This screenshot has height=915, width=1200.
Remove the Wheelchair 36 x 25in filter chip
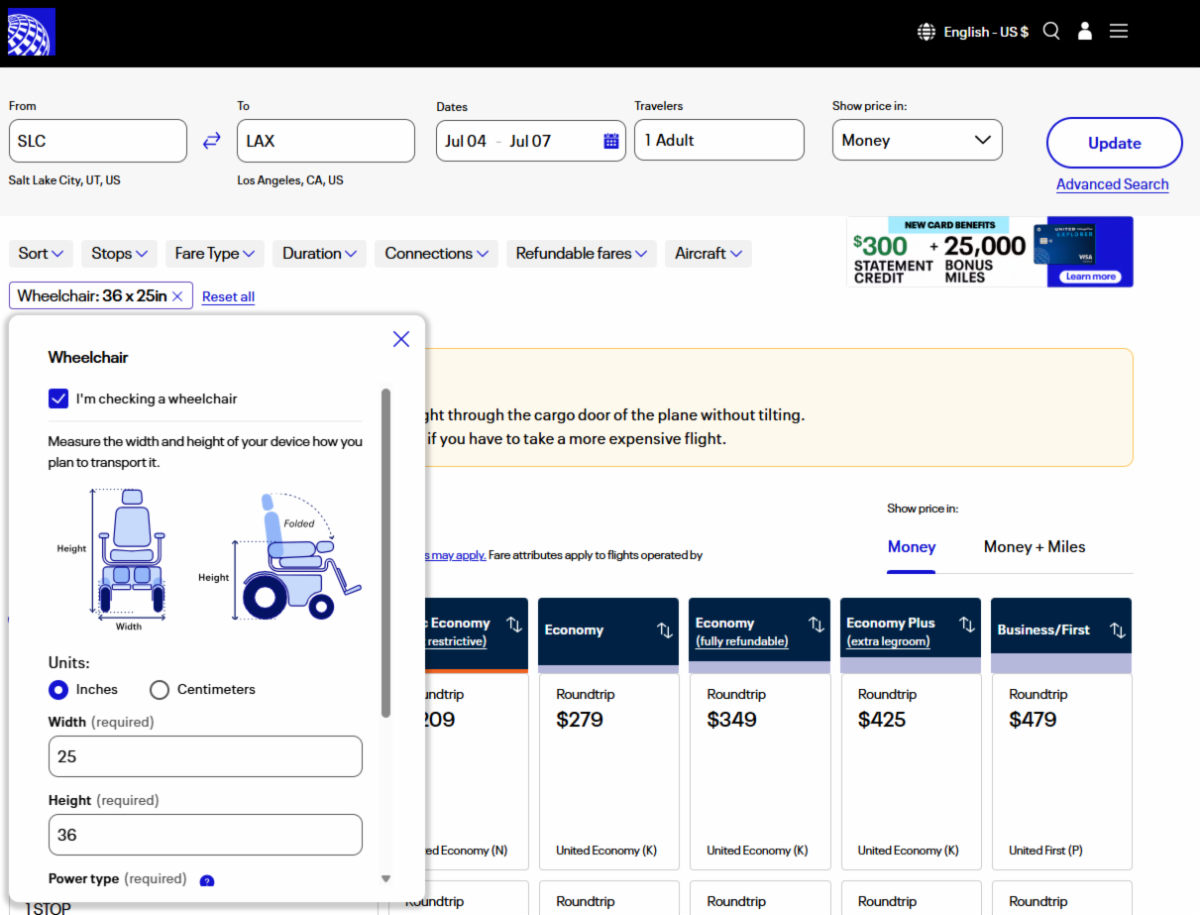(x=177, y=296)
